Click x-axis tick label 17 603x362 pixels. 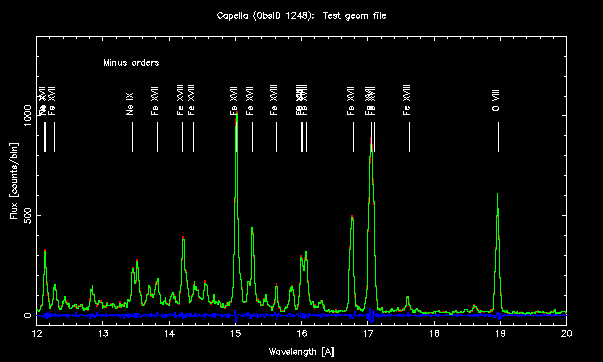pyautogui.click(x=368, y=334)
